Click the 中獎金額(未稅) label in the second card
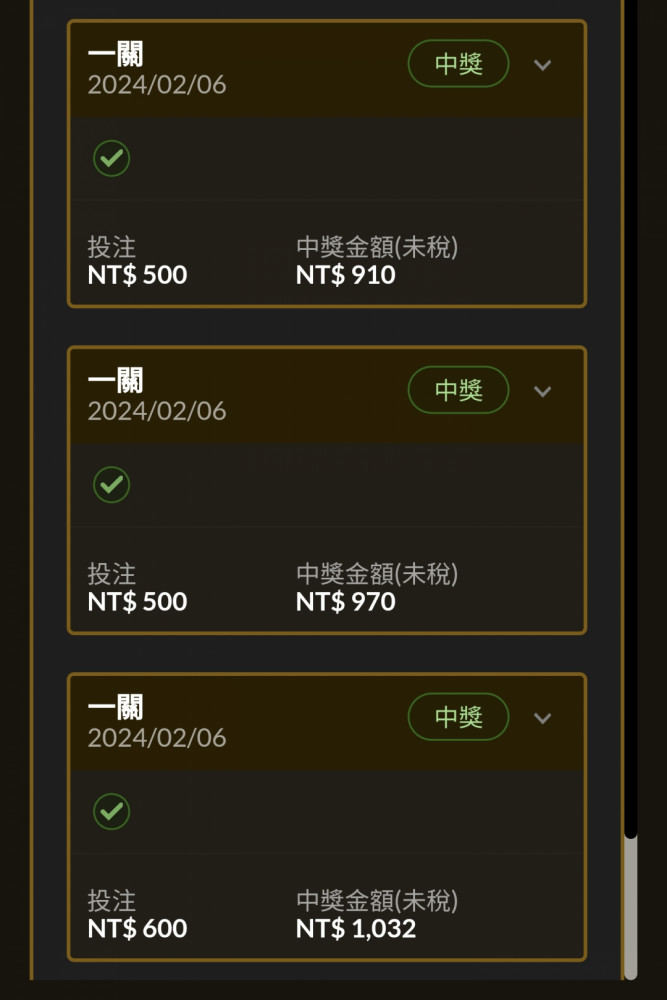Image resolution: width=667 pixels, height=1000 pixels. (x=377, y=574)
